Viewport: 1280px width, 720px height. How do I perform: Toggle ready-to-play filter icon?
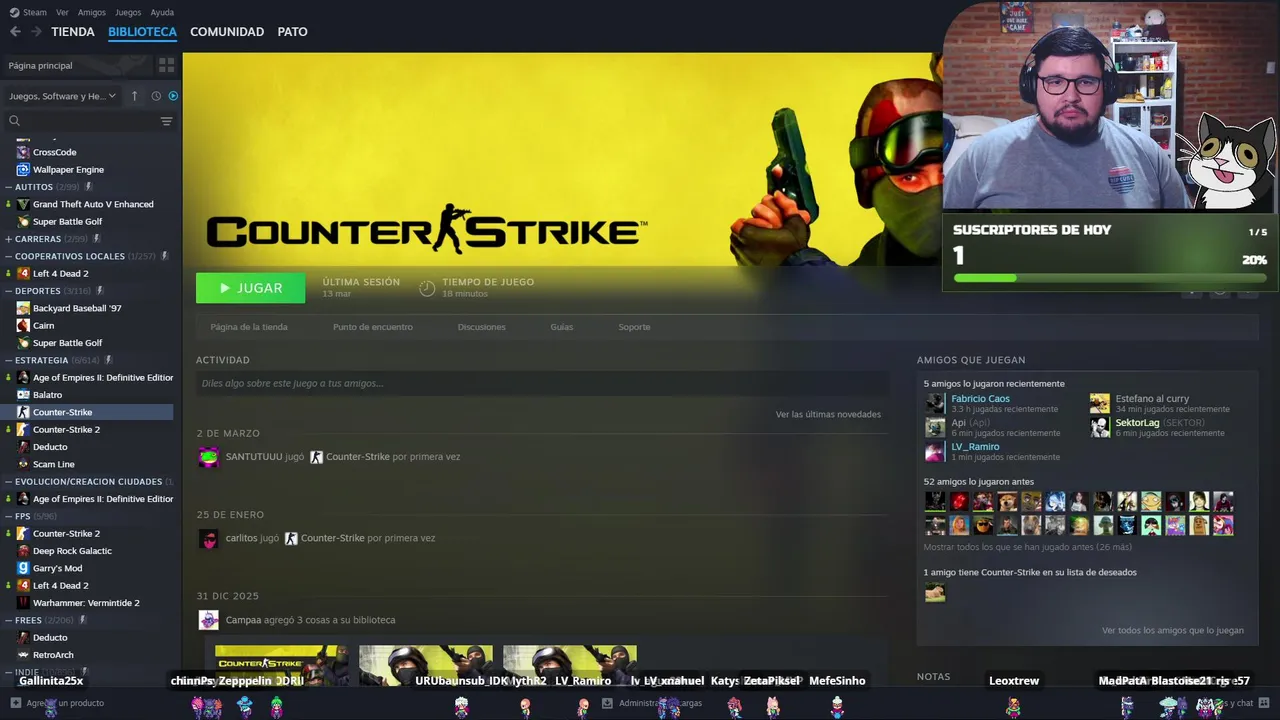[173, 96]
